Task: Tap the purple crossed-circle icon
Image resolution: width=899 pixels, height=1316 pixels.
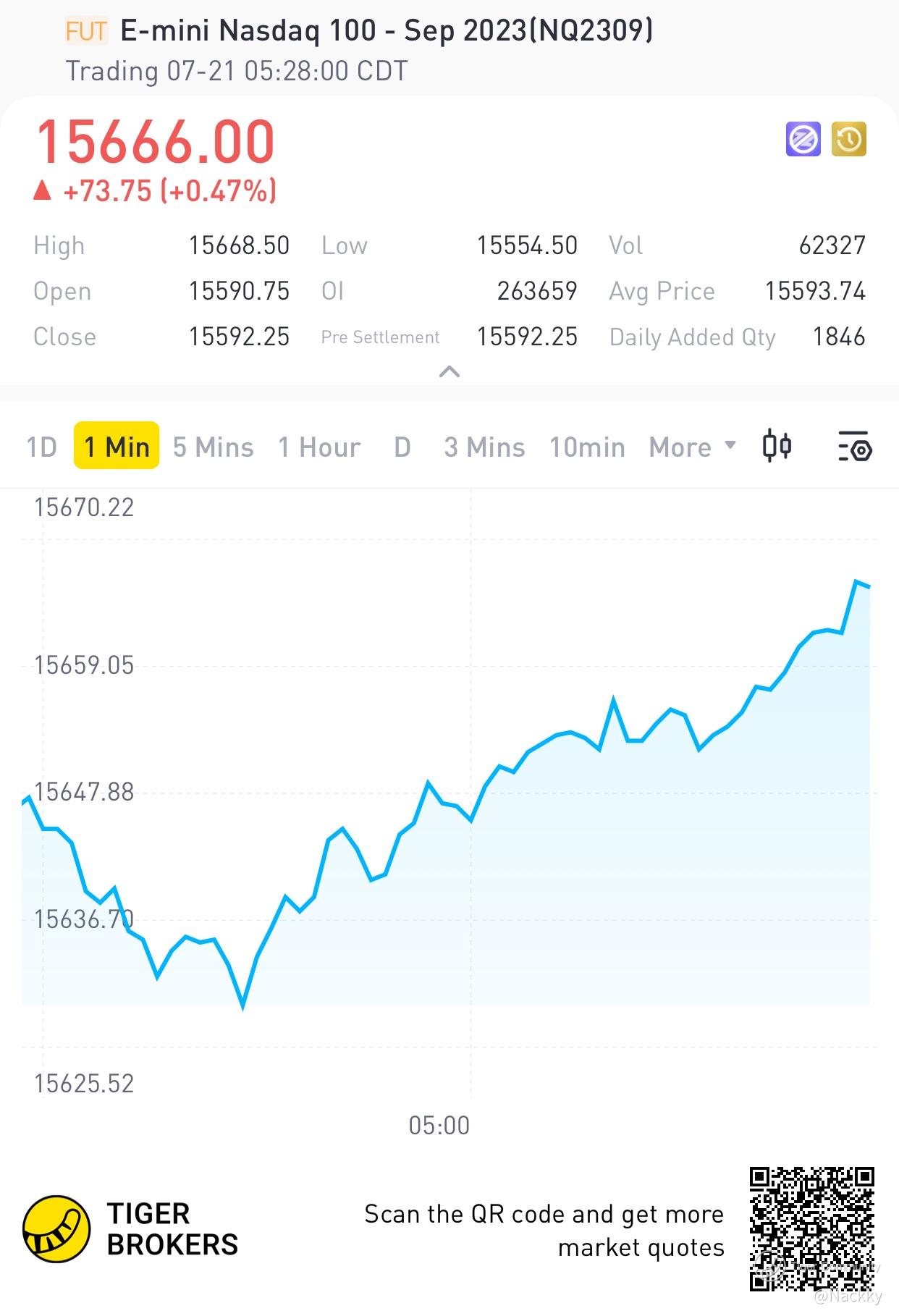Action: (x=803, y=139)
